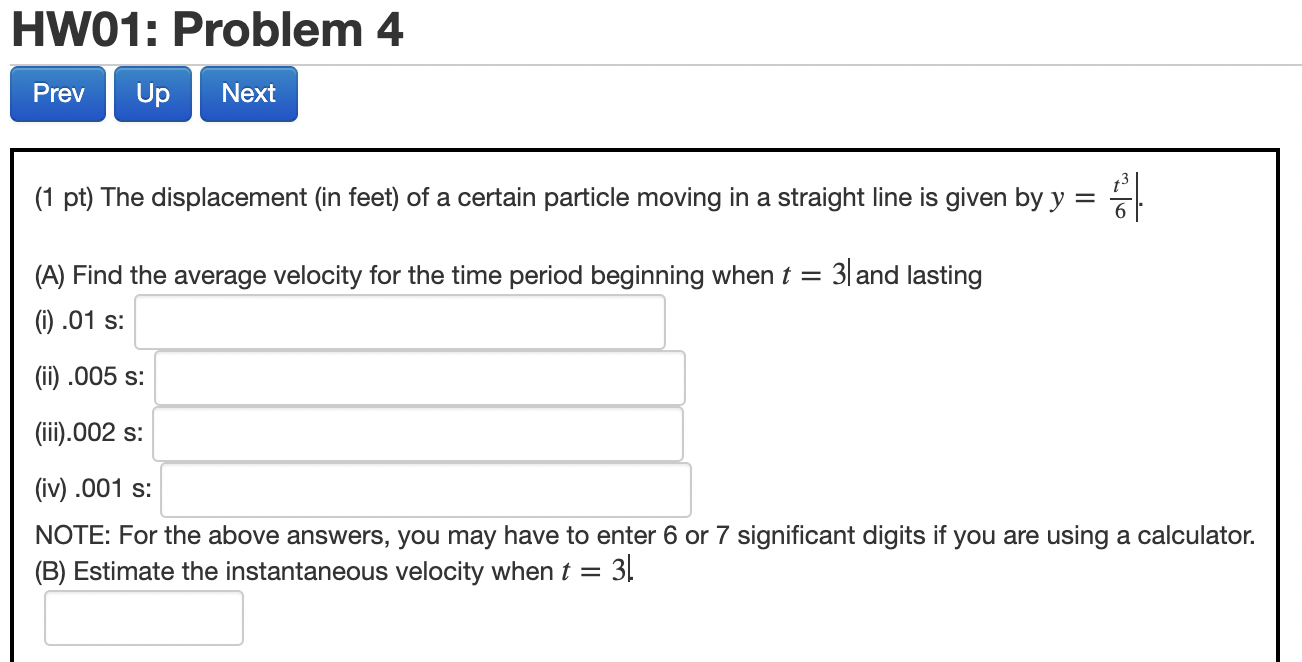This screenshot has height=662, width=1302.
Task: Return to the problem list via Up
Action: click(152, 93)
